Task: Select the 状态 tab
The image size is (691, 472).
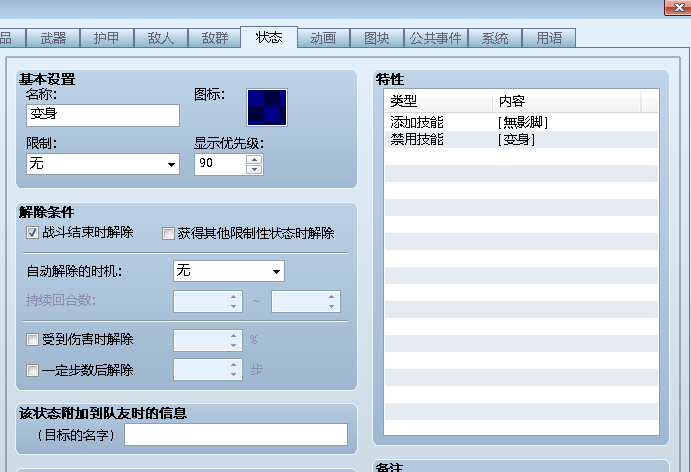Action: coord(269,37)
